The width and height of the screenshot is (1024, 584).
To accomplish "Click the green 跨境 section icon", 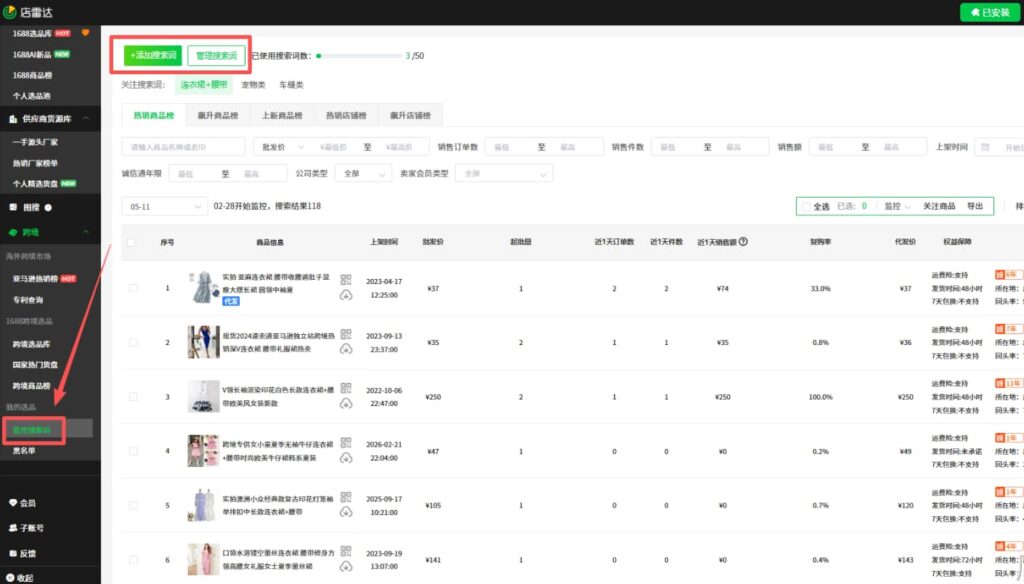I will pyautogui.click(x=13, y=232).
